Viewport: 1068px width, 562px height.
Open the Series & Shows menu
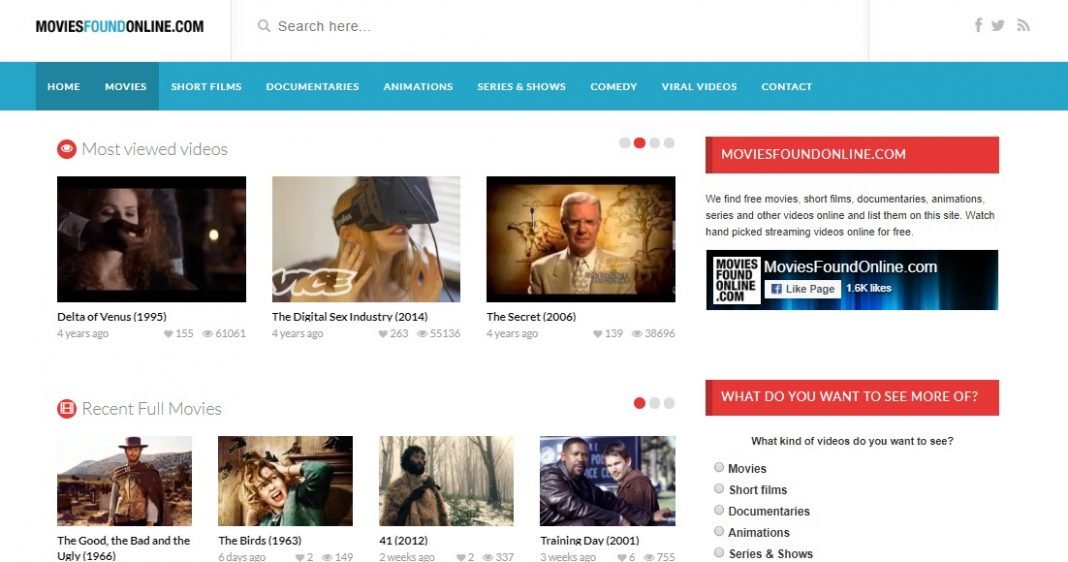(x=521, y=87)
